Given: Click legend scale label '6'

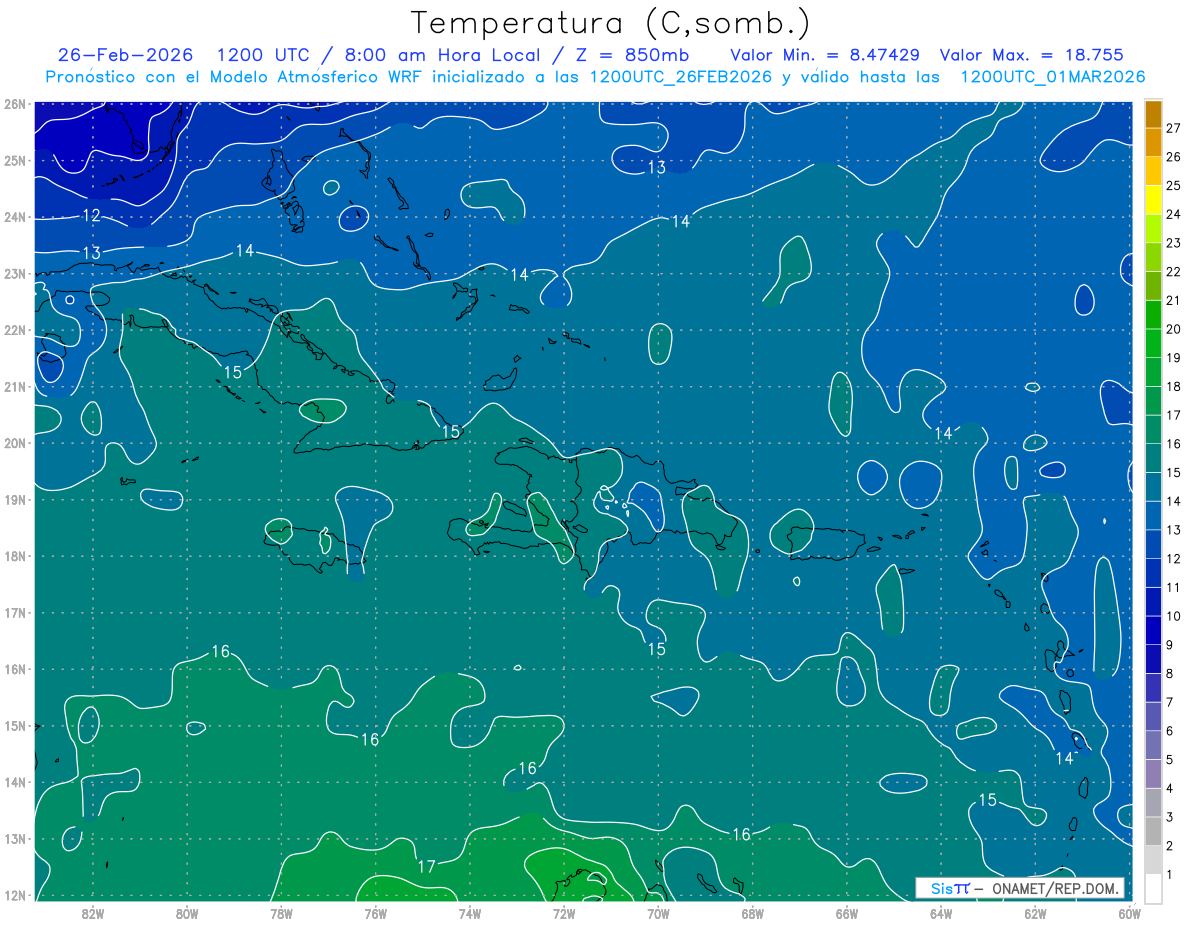Looking at the screenshot, I should (1170, 731).
